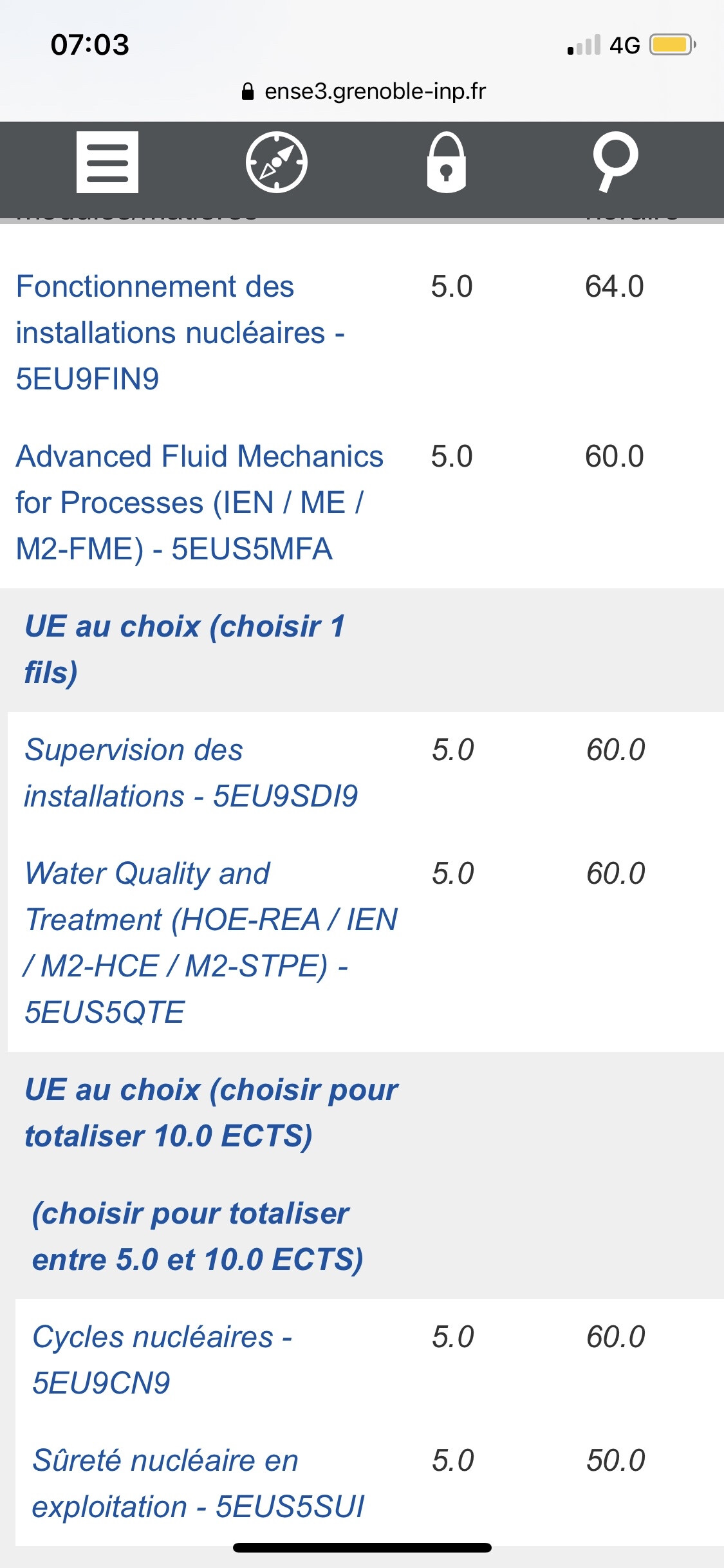This screenshot has width=724, height=1568.
Task: Tap the 07:03 clock in status bar
Action: coord(90,45)
